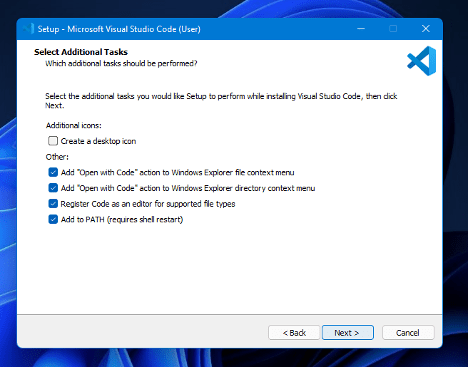
Task: Click the 'Select the additional tasks' instruction paragraph
Action: pos(221,101)
